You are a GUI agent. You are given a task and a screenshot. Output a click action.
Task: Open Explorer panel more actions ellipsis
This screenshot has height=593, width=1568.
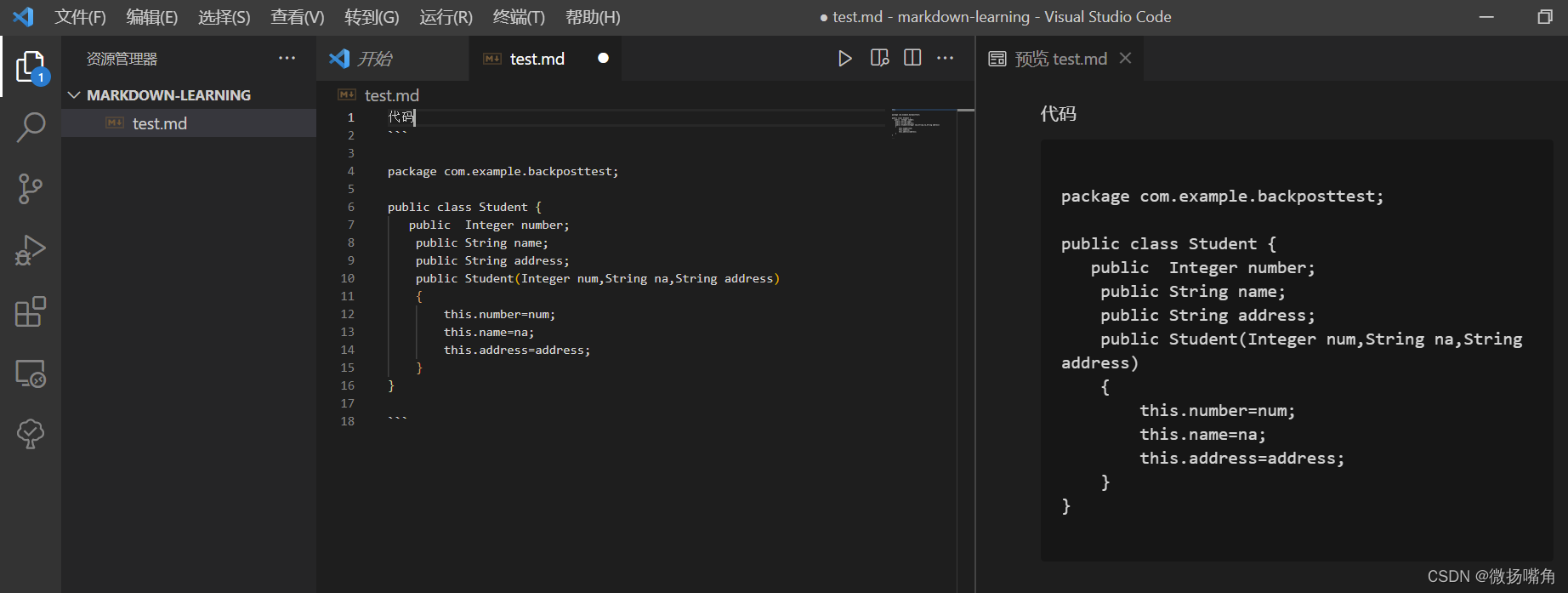[287, 58]
